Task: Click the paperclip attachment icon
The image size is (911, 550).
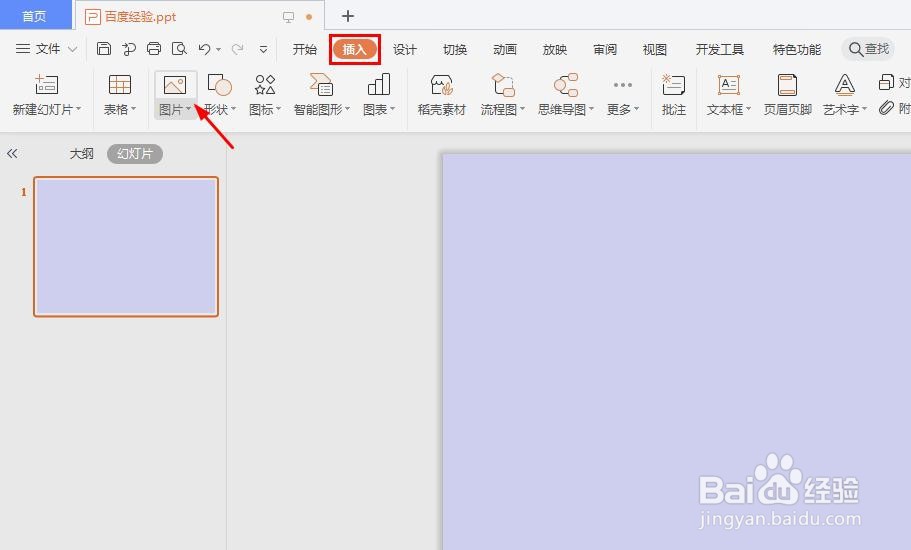Action: pos(886,107)
